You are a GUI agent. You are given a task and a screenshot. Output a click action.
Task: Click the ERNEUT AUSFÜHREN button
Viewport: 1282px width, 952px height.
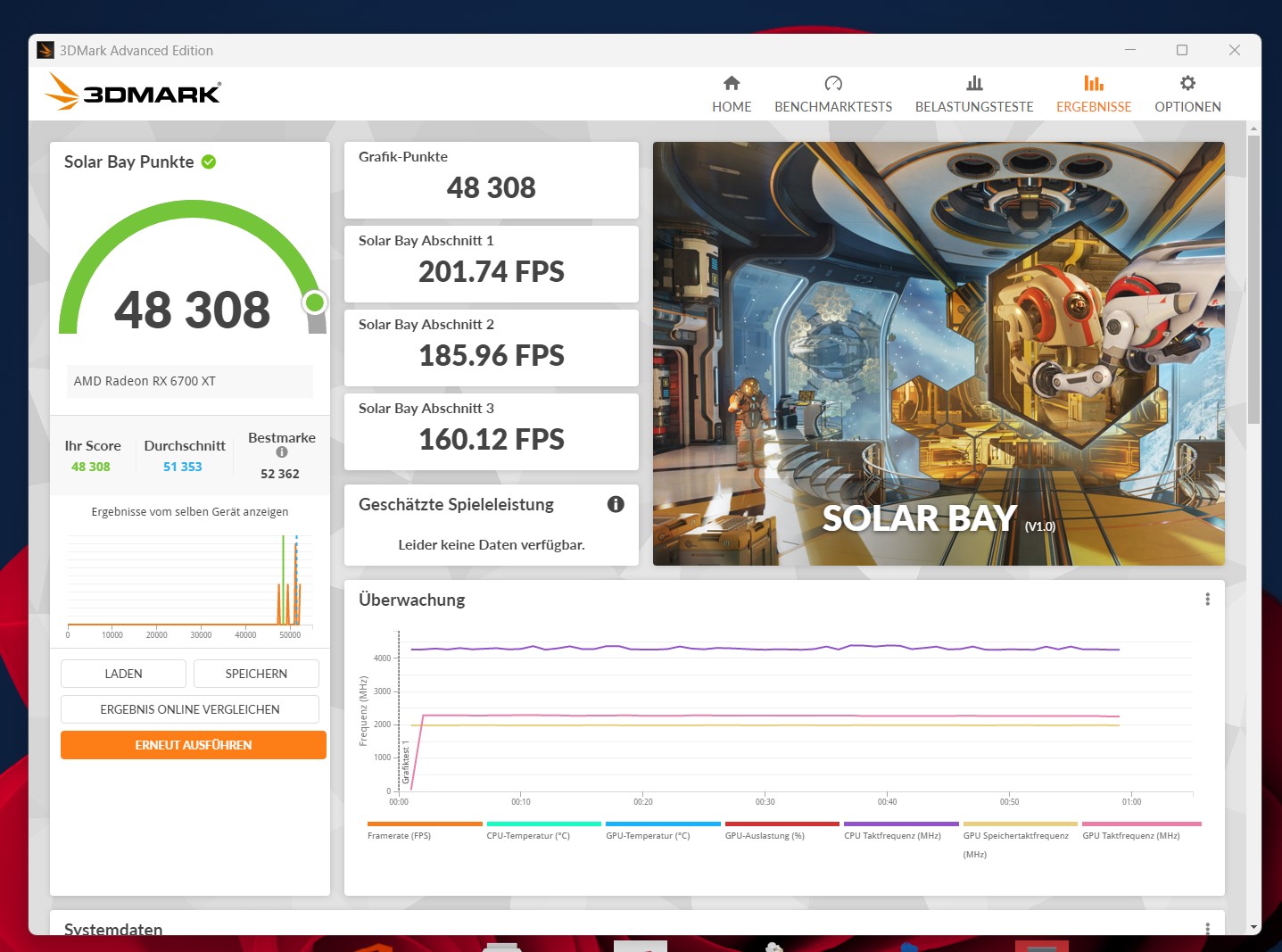tap(194, 745)
